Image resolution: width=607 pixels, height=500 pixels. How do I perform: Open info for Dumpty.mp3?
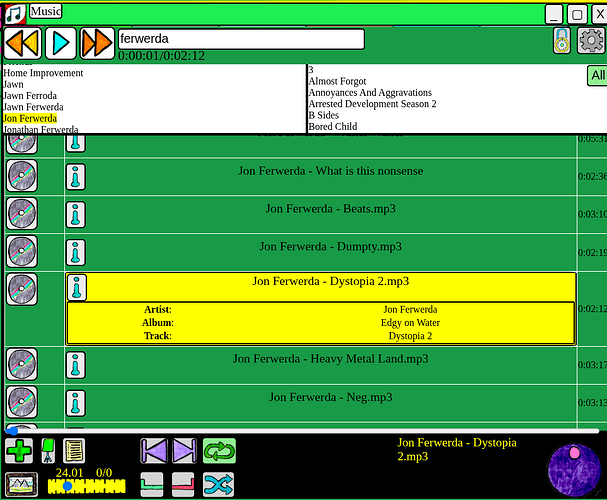[75, 253]
